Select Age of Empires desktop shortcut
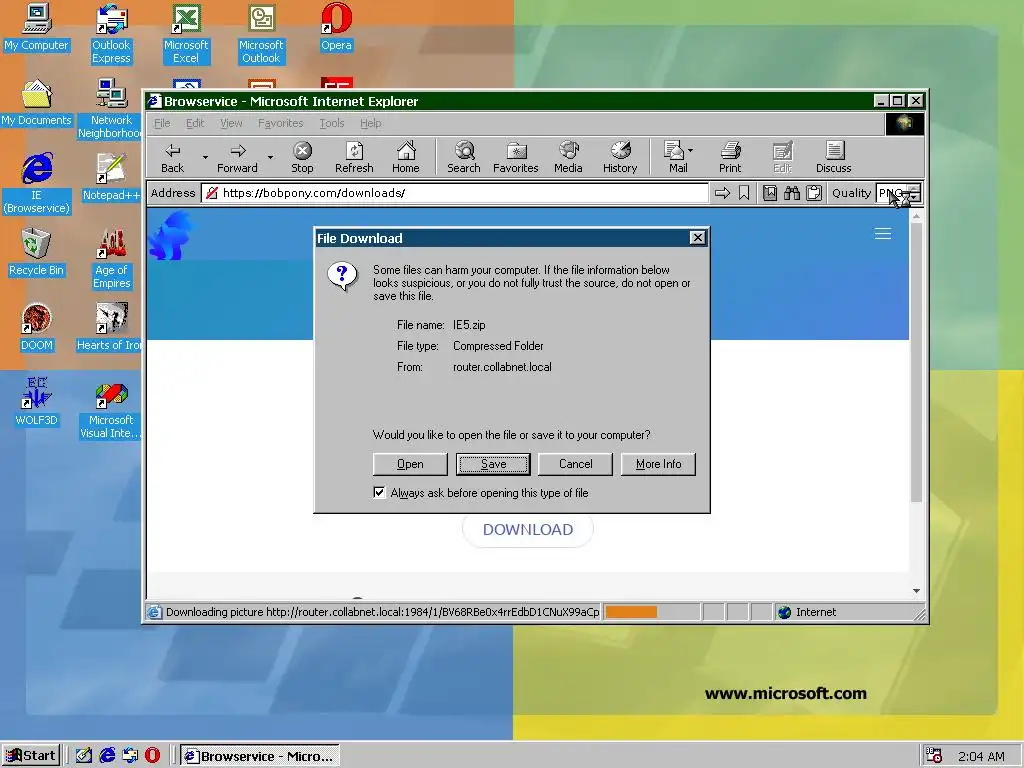 tap(111, 259)
